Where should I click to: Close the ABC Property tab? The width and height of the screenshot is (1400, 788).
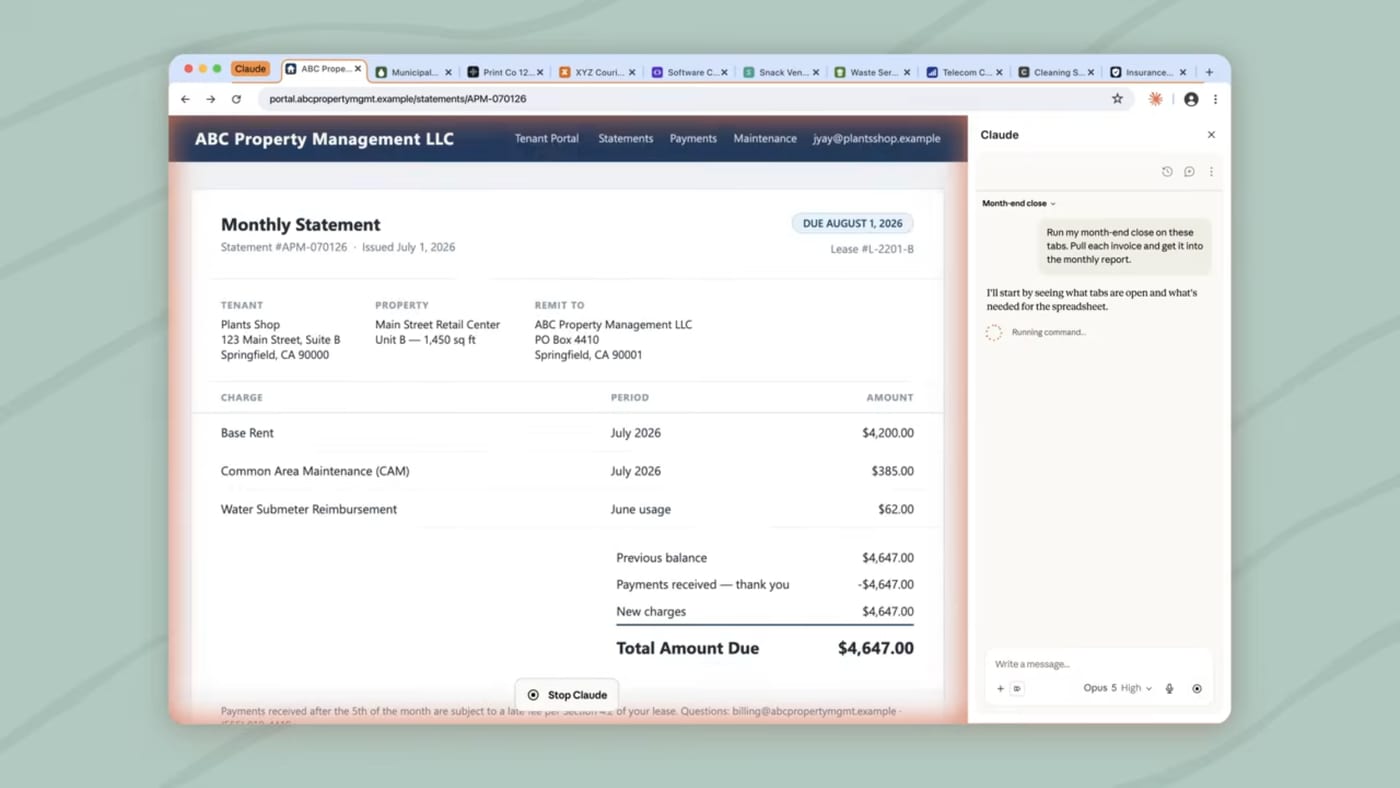pos(358,69)
